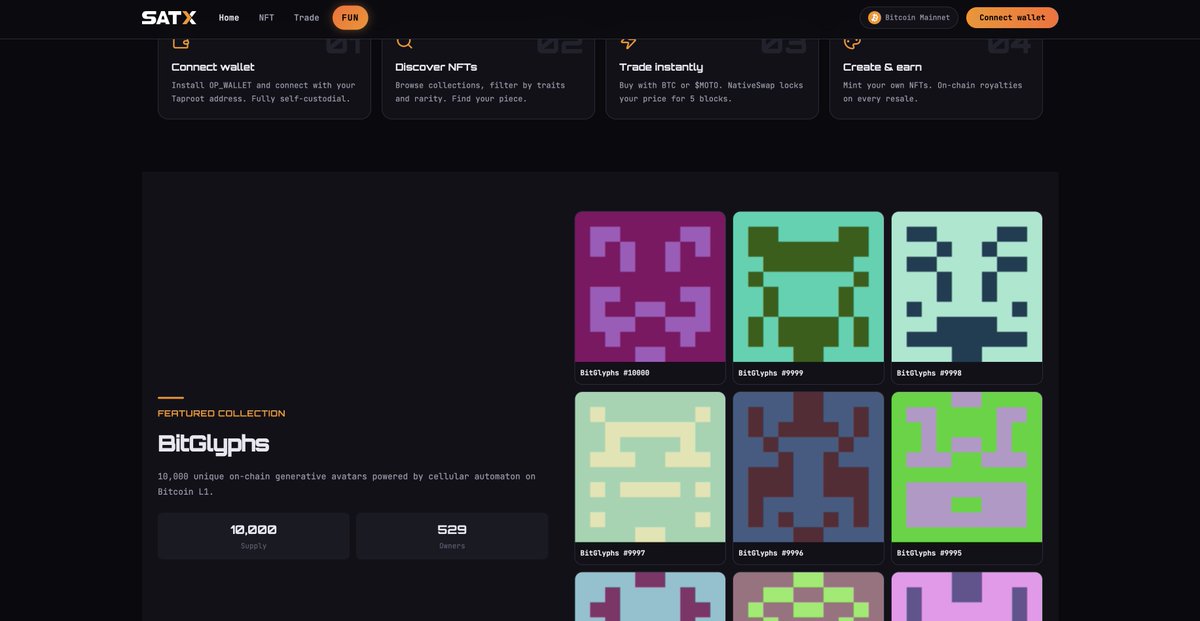
Task: Click the 'Connect wallet' card title
Action: click(x=213, y=67)
